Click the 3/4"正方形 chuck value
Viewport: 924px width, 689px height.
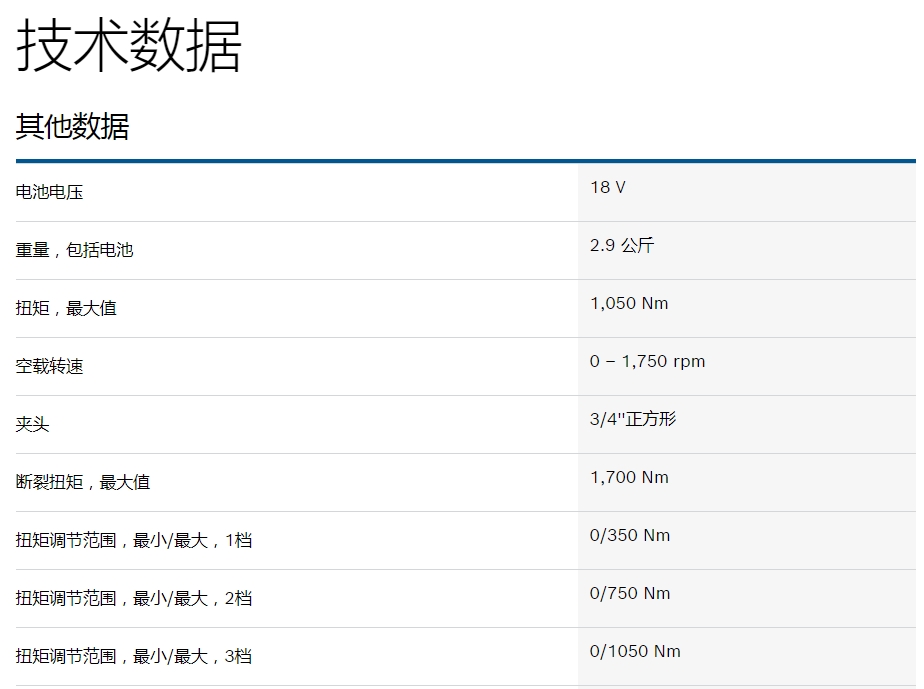pos(632,419)
